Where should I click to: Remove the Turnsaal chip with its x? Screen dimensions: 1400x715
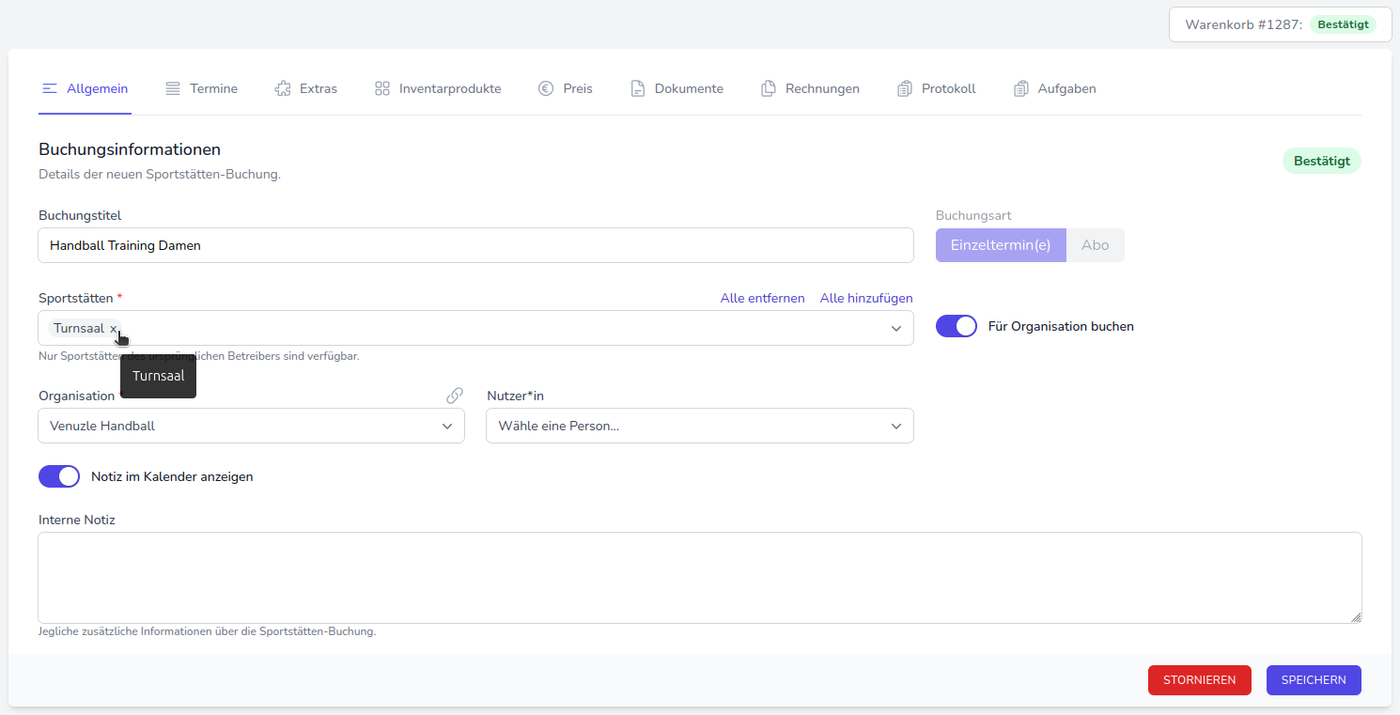click(113, 329)
